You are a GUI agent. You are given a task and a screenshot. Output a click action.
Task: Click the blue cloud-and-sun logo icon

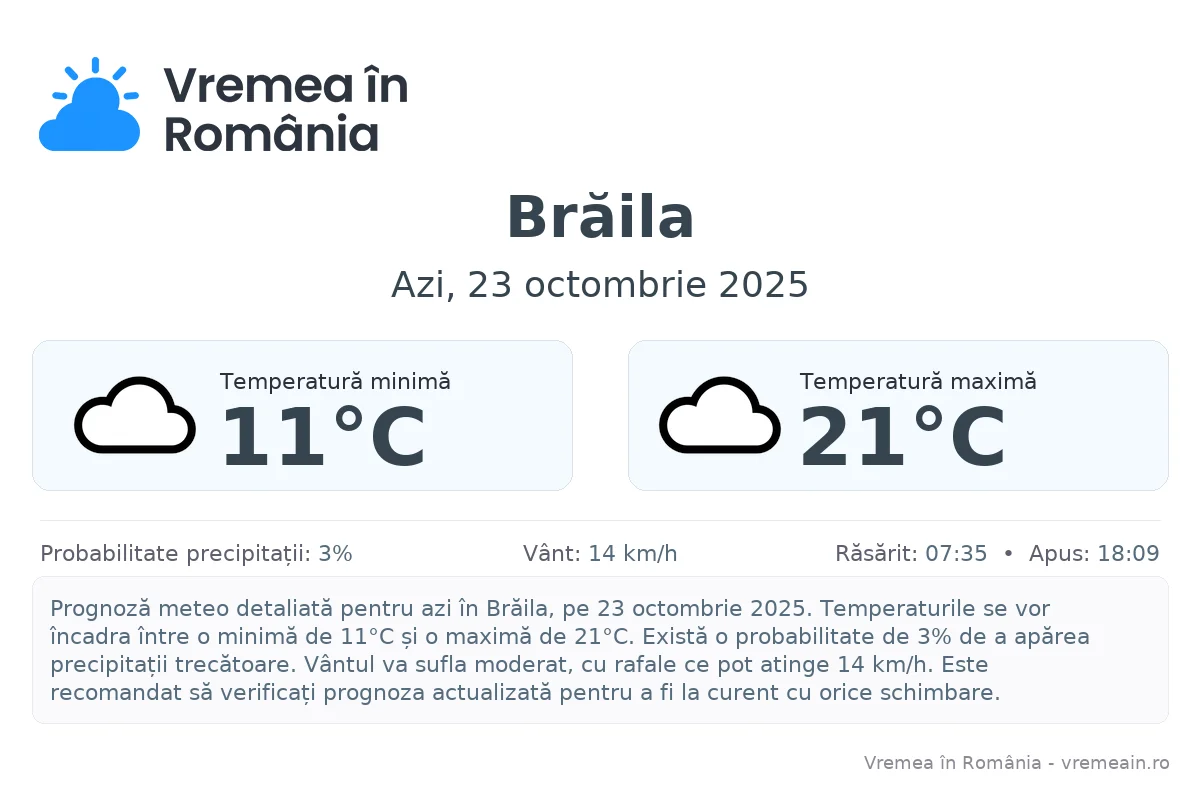click(x=89, y=106)
